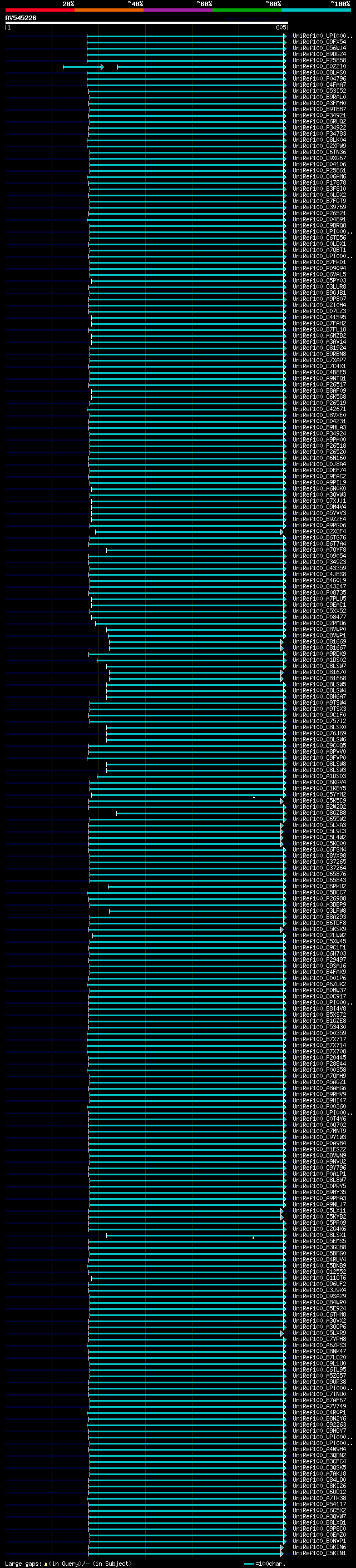
Task: Click the purple ~60% identity legend segment
Action: click(x=177, y=11)
